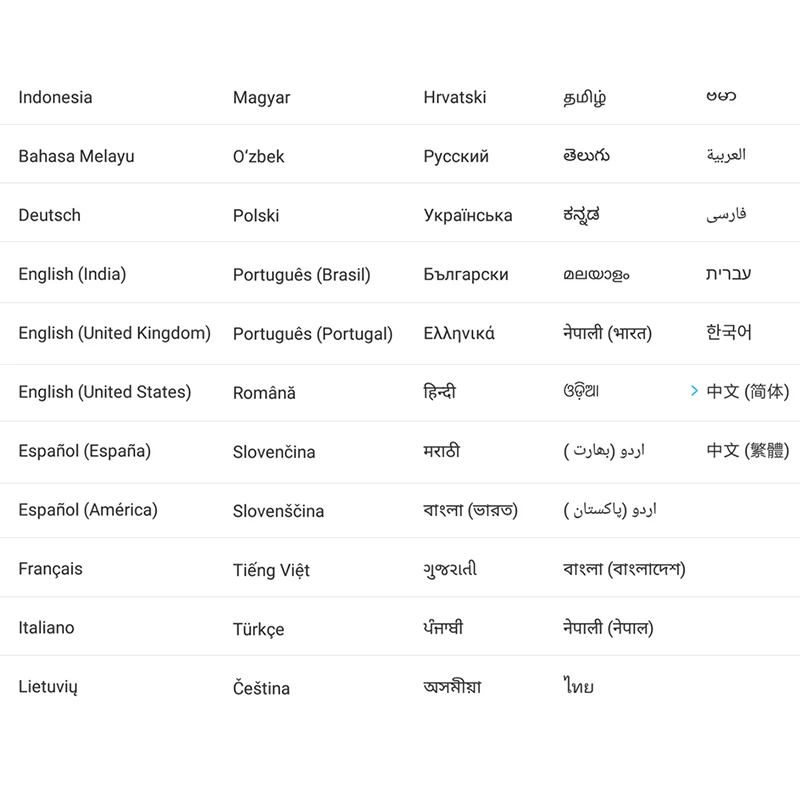This screenshot has width=800, height=800.
Task: Select ไทย language entry
Action: point(578,685)
